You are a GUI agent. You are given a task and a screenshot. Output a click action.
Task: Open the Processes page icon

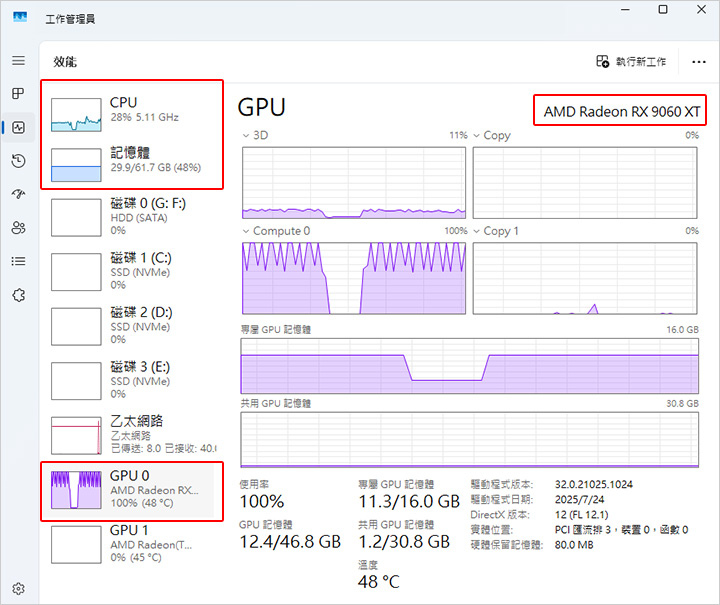coord(18,94)
